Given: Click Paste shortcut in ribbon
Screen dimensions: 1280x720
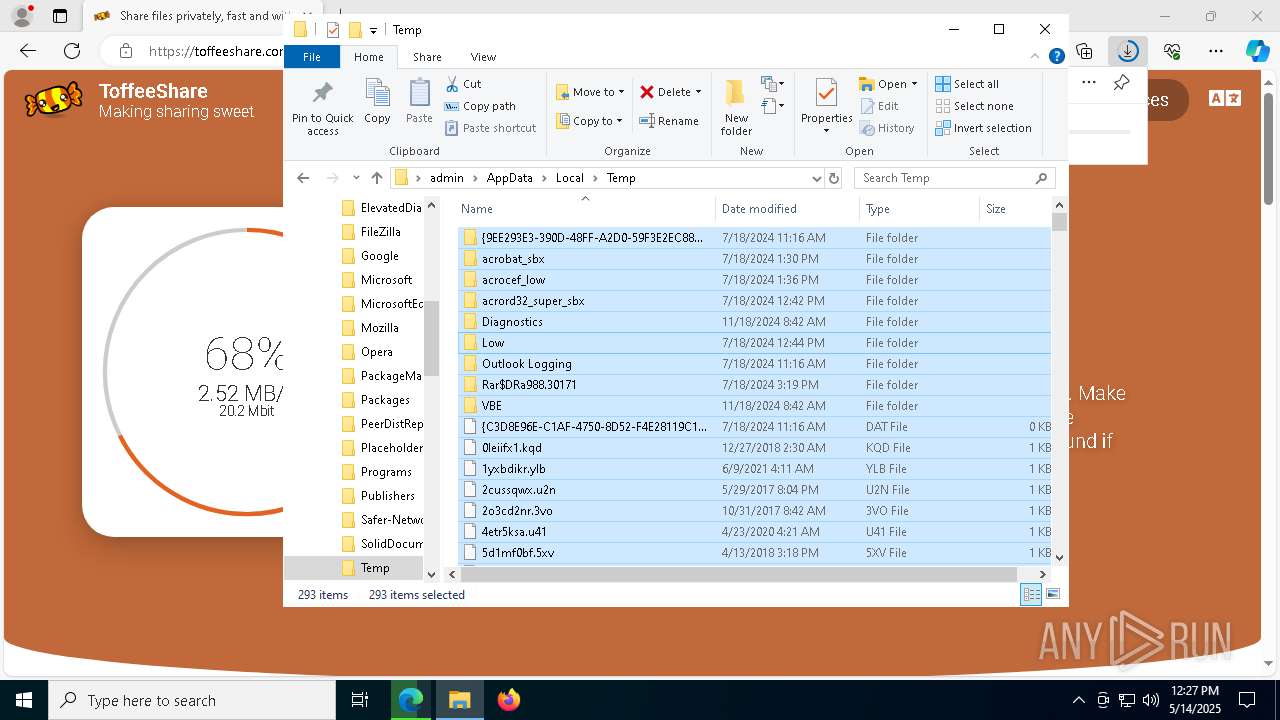Looking at the screenshot, I should pos(490,128).
